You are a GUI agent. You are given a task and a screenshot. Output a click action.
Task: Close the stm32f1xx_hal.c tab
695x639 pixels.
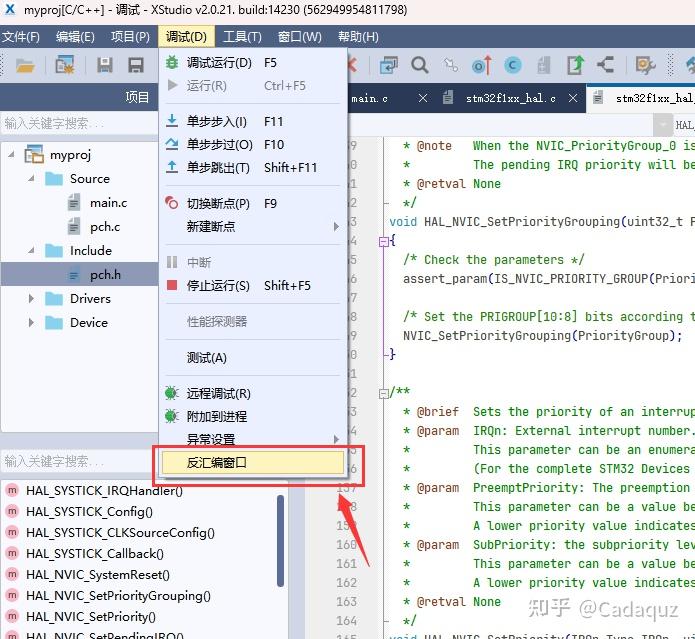point(573,98)
